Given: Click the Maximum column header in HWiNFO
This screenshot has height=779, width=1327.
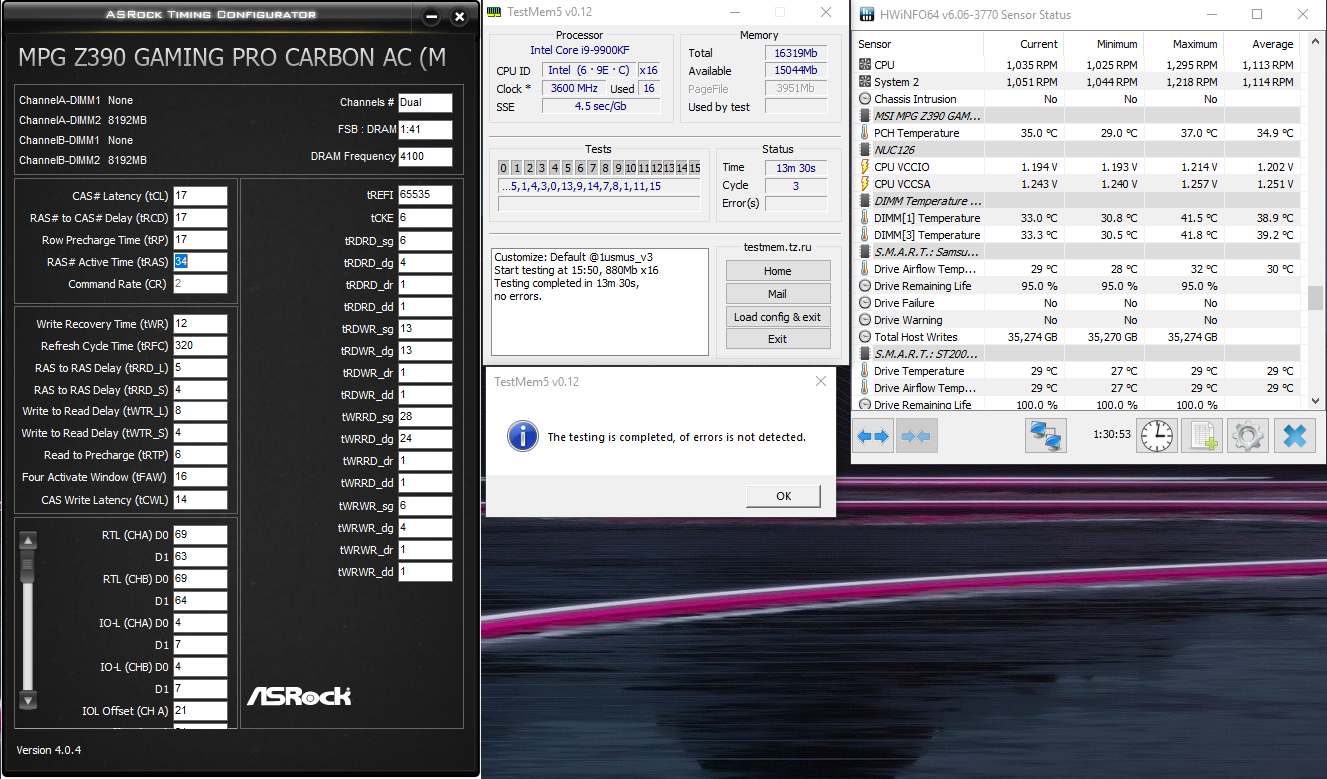Looking at the screenshot, I should 1182,44.
